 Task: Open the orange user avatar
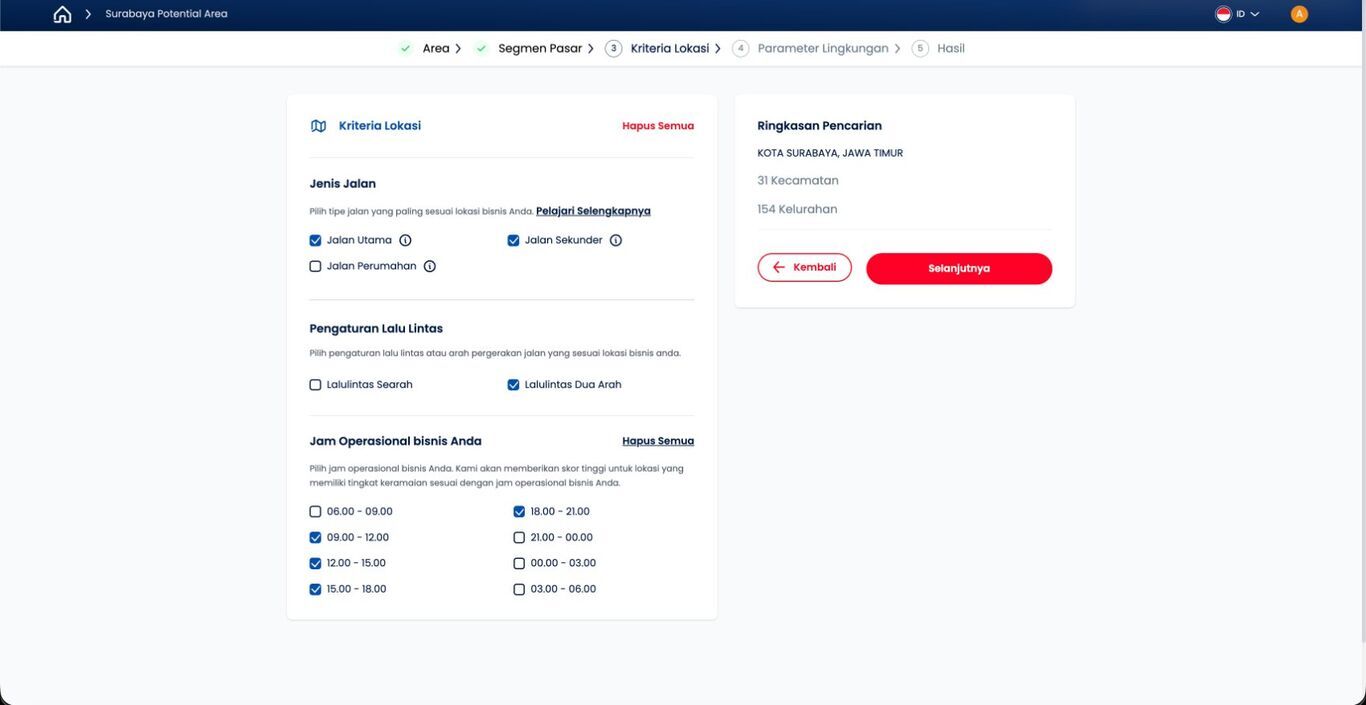pos(1299,14)
